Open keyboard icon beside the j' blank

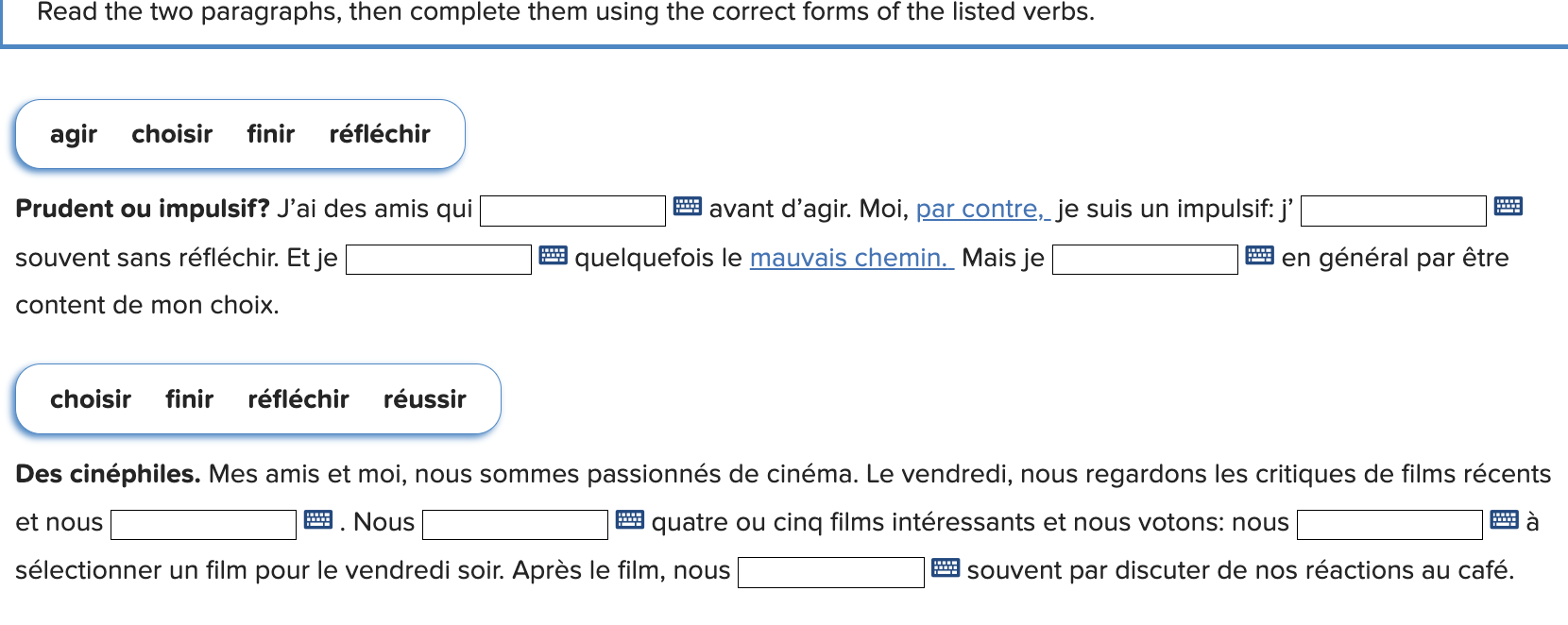[1508, 206]
